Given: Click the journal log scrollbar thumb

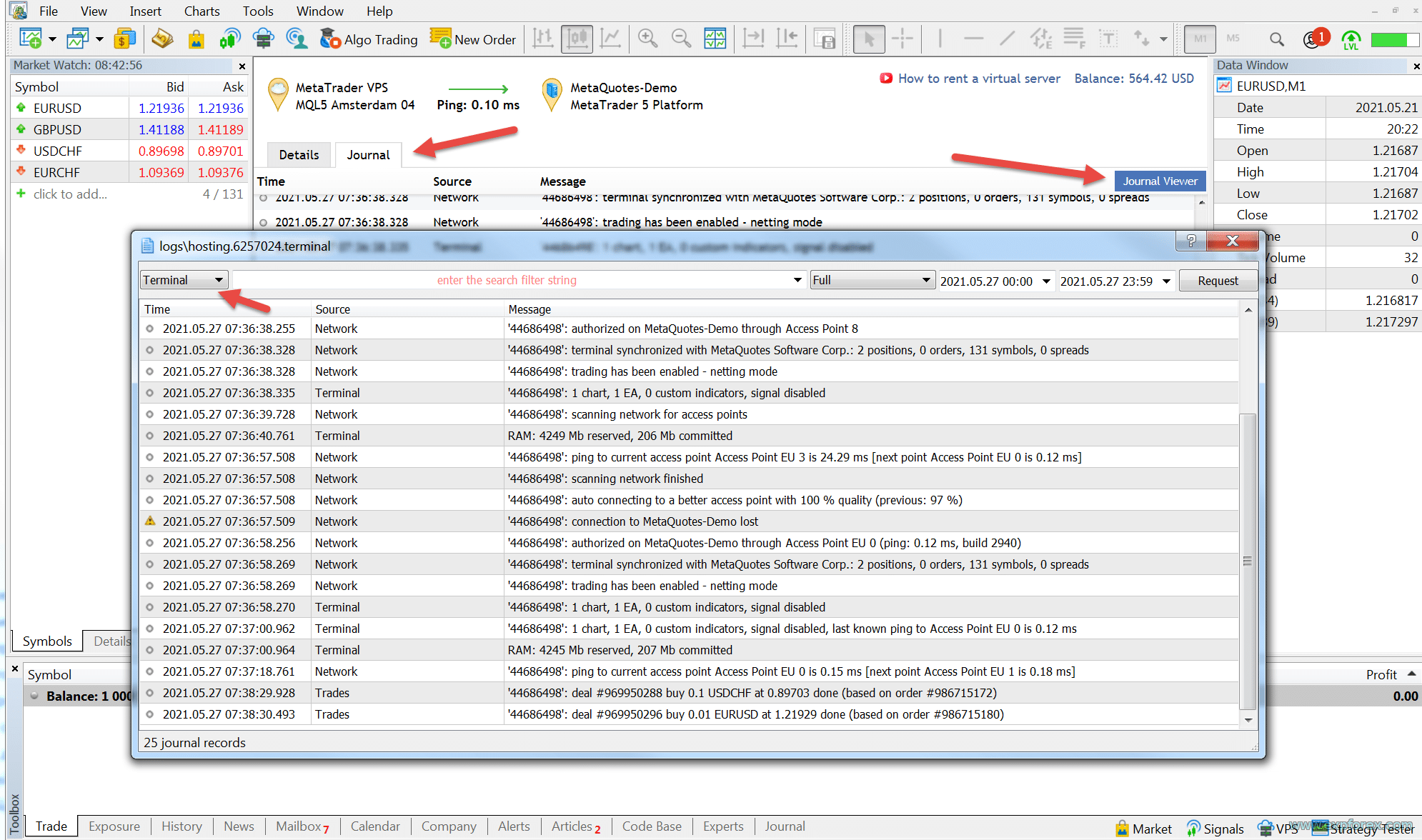Looking at the screenshot, I should (1248, 561).
